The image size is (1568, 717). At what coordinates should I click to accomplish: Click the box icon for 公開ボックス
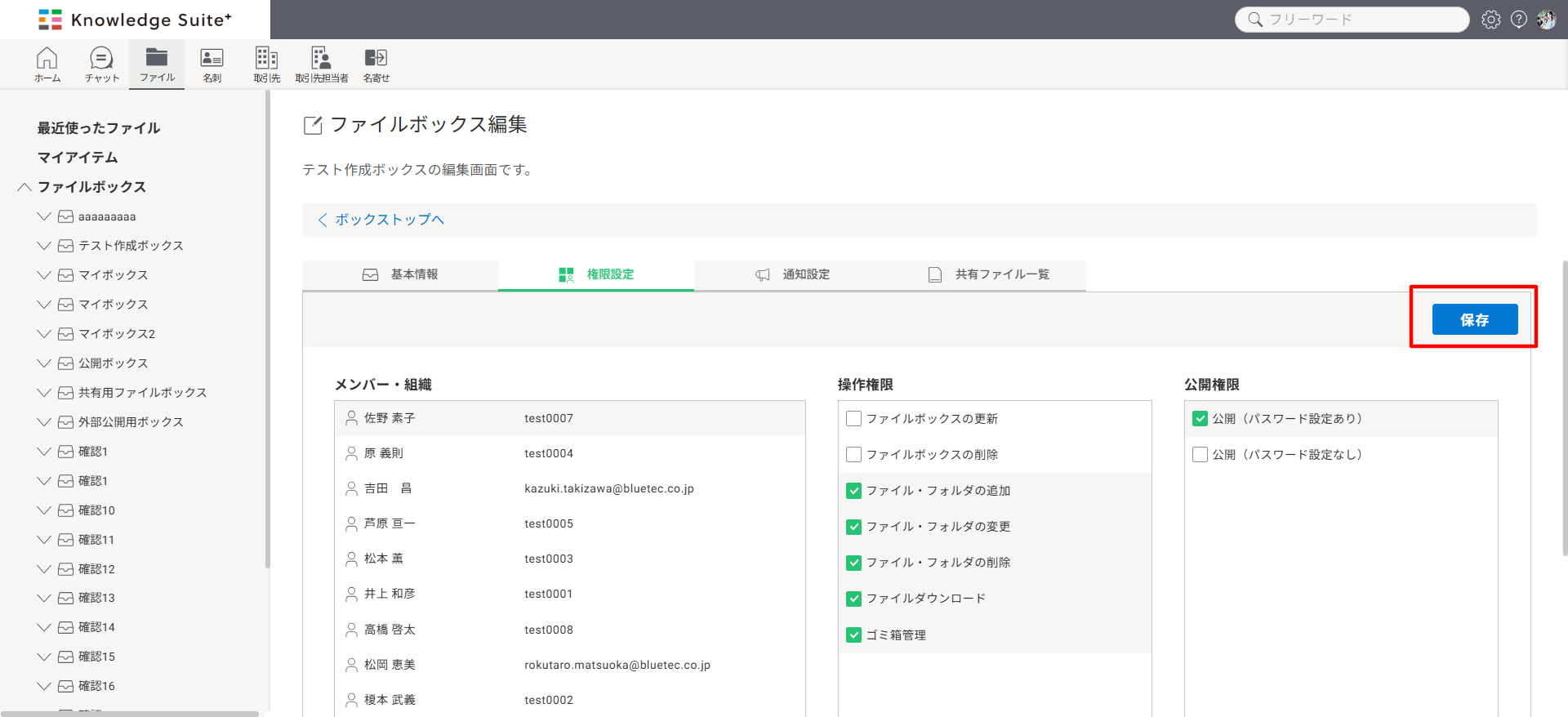tap(66, 363)
